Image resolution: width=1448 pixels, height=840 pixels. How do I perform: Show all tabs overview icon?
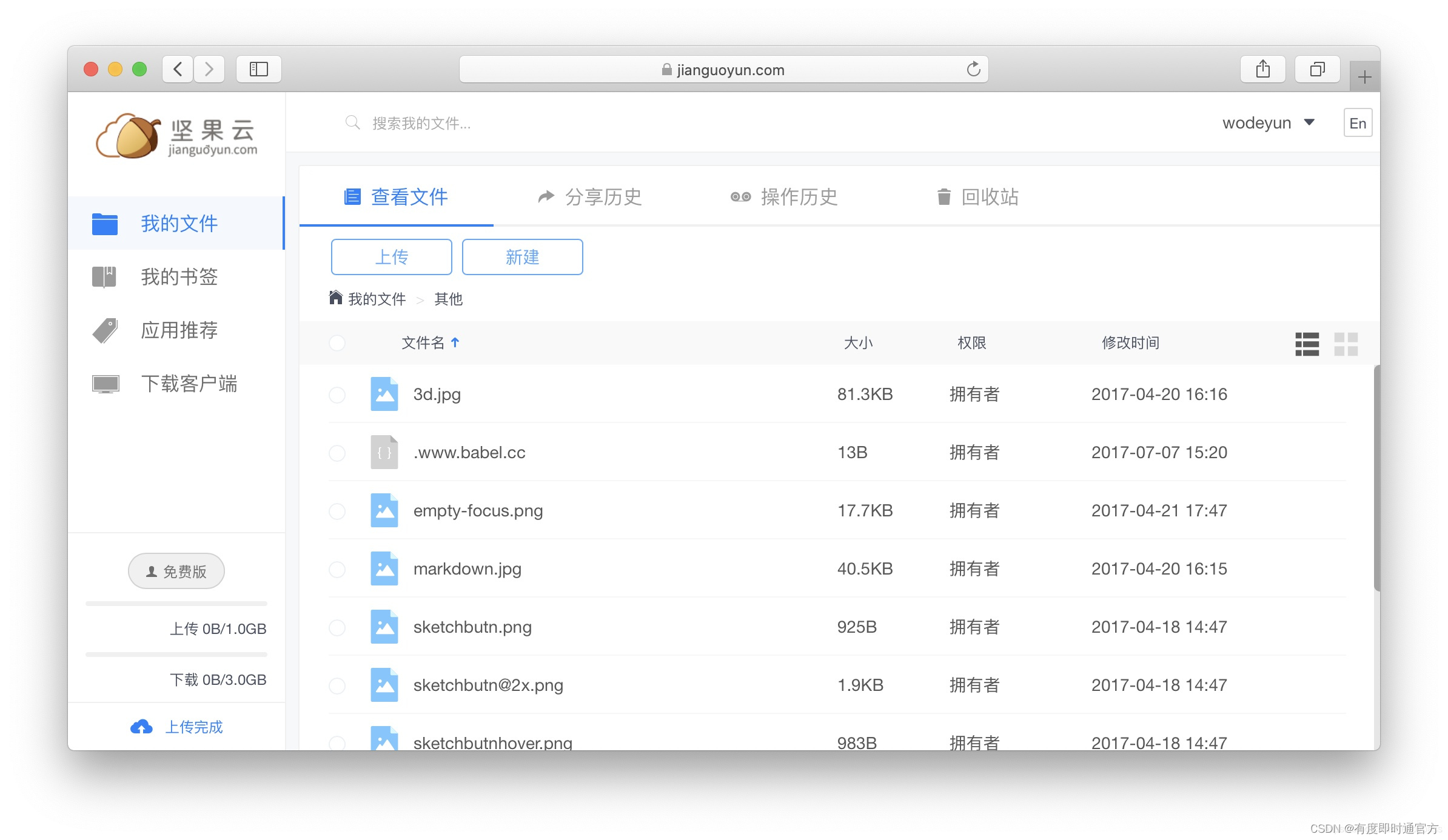(1317, 69)
